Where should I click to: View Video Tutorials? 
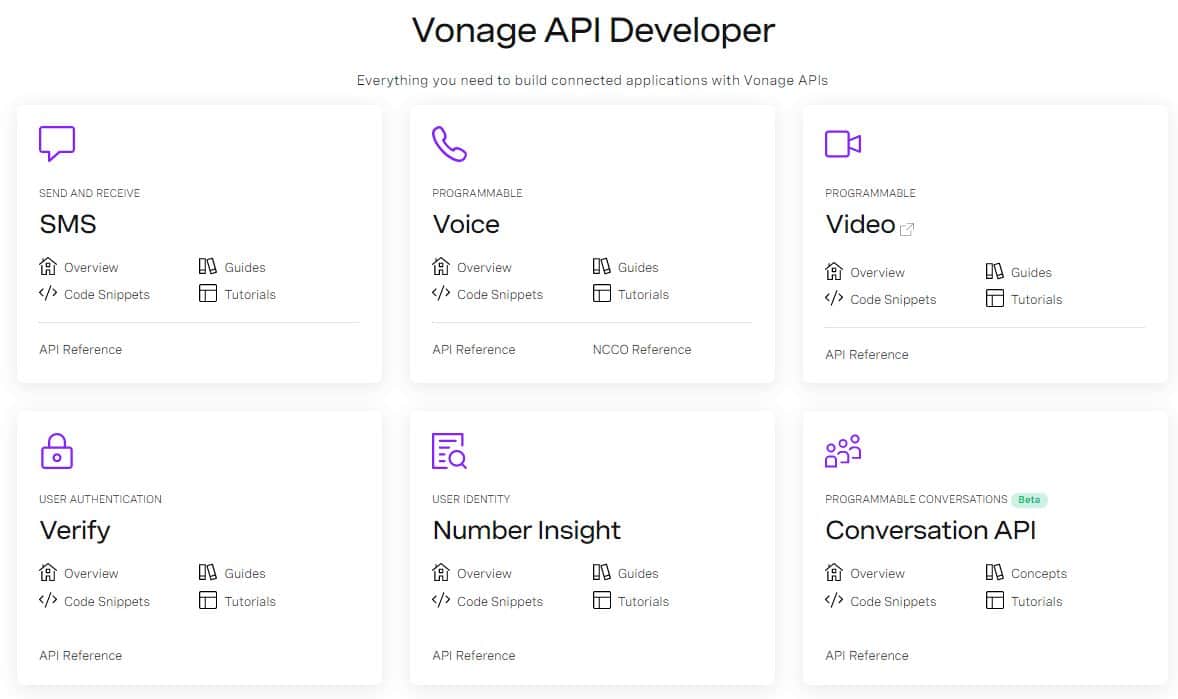1037,300
